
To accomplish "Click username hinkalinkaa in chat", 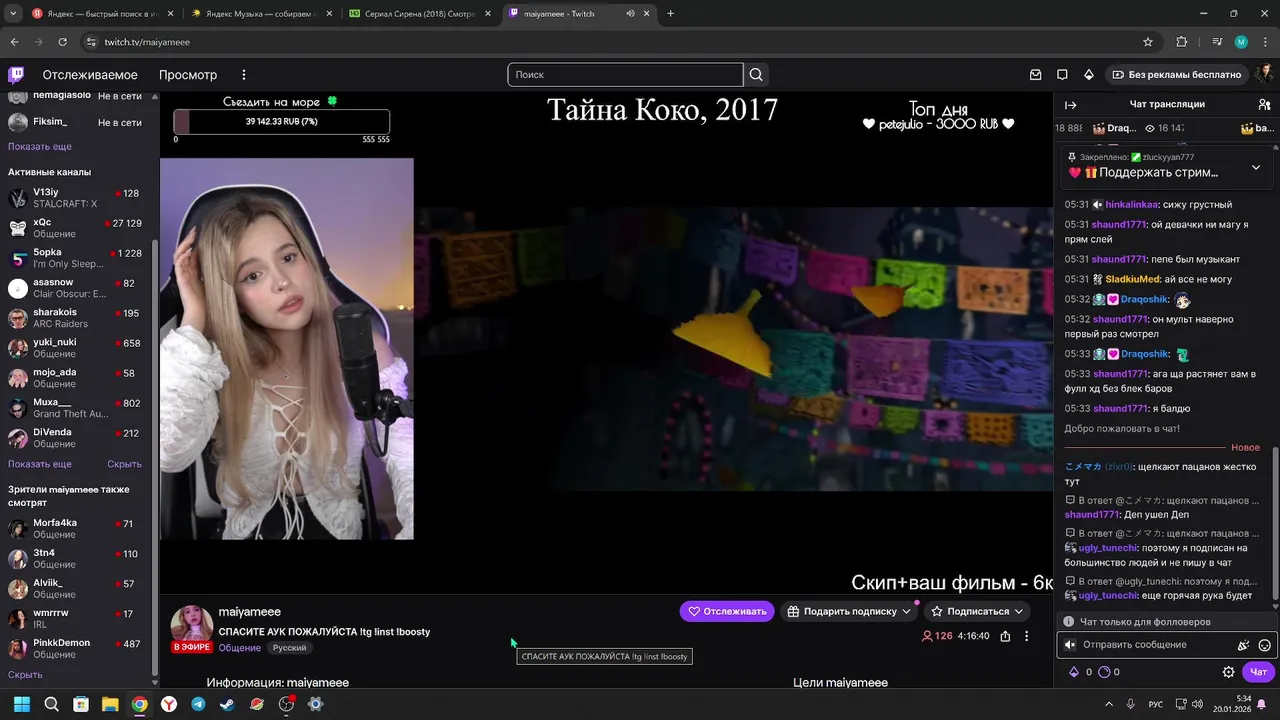I will pyautogui.click(x=1131, y=205).
